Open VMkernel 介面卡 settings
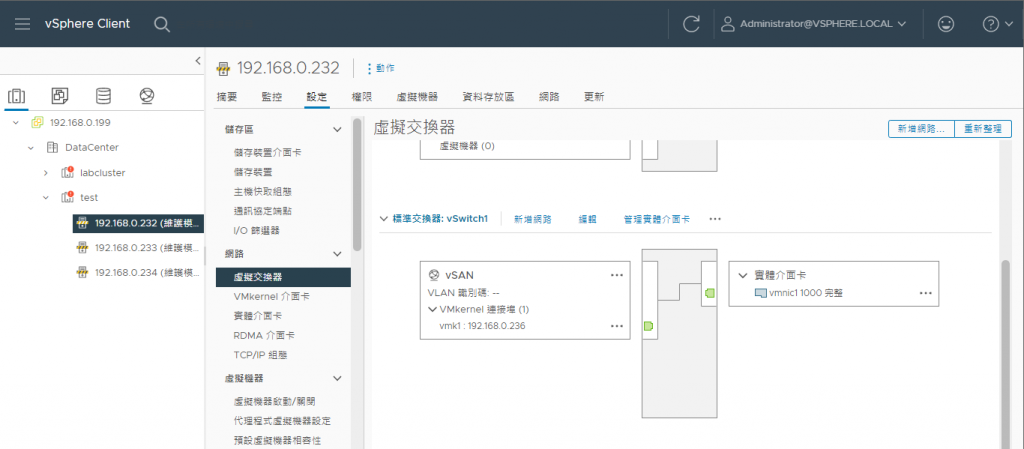 [x=271, y=296]
